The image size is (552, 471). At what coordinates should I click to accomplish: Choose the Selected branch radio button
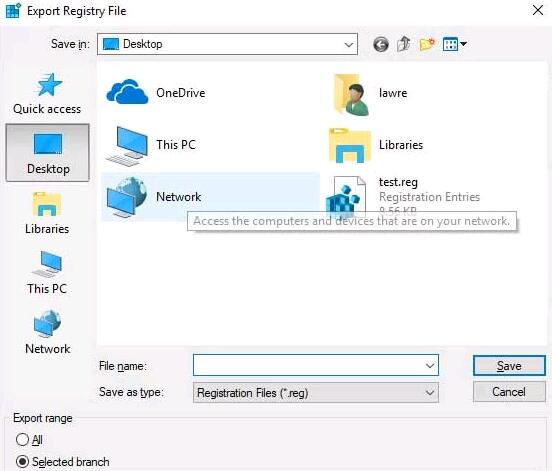pyautogui.click(x=62, y=462)
